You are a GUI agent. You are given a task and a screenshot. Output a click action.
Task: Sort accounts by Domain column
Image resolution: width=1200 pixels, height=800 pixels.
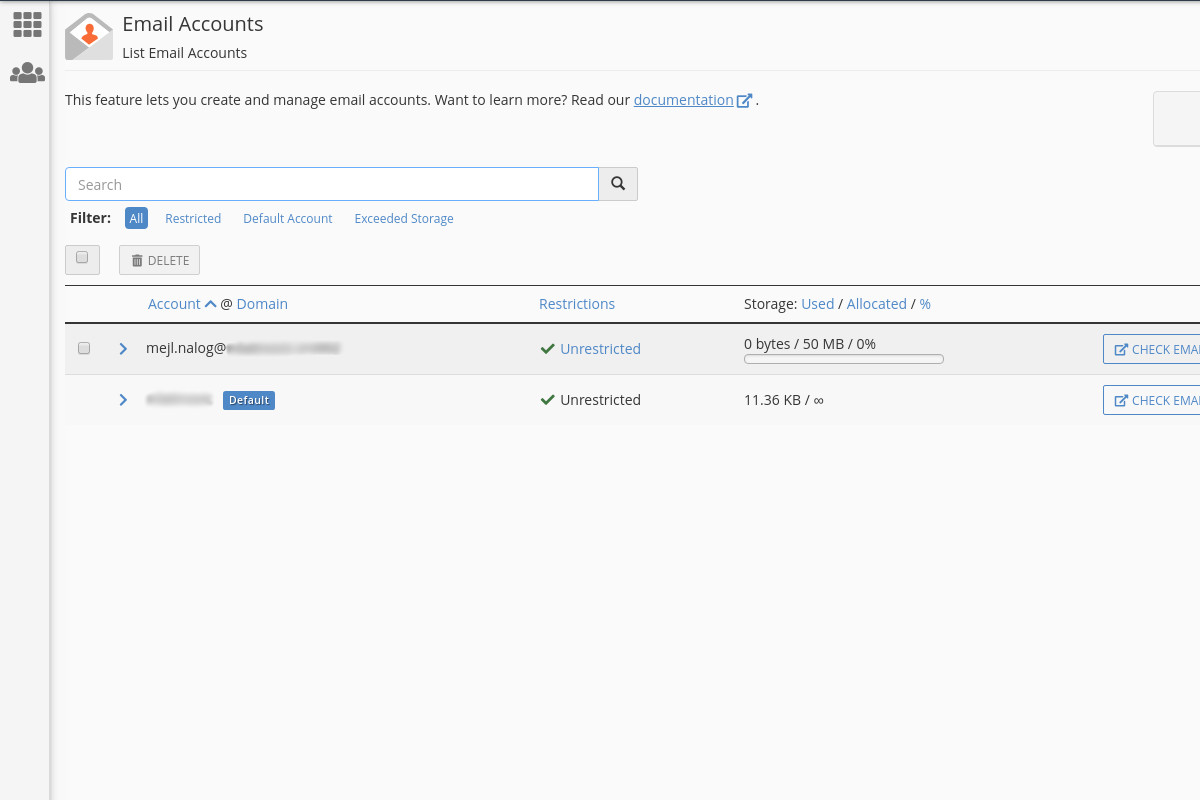coord(262,304)
